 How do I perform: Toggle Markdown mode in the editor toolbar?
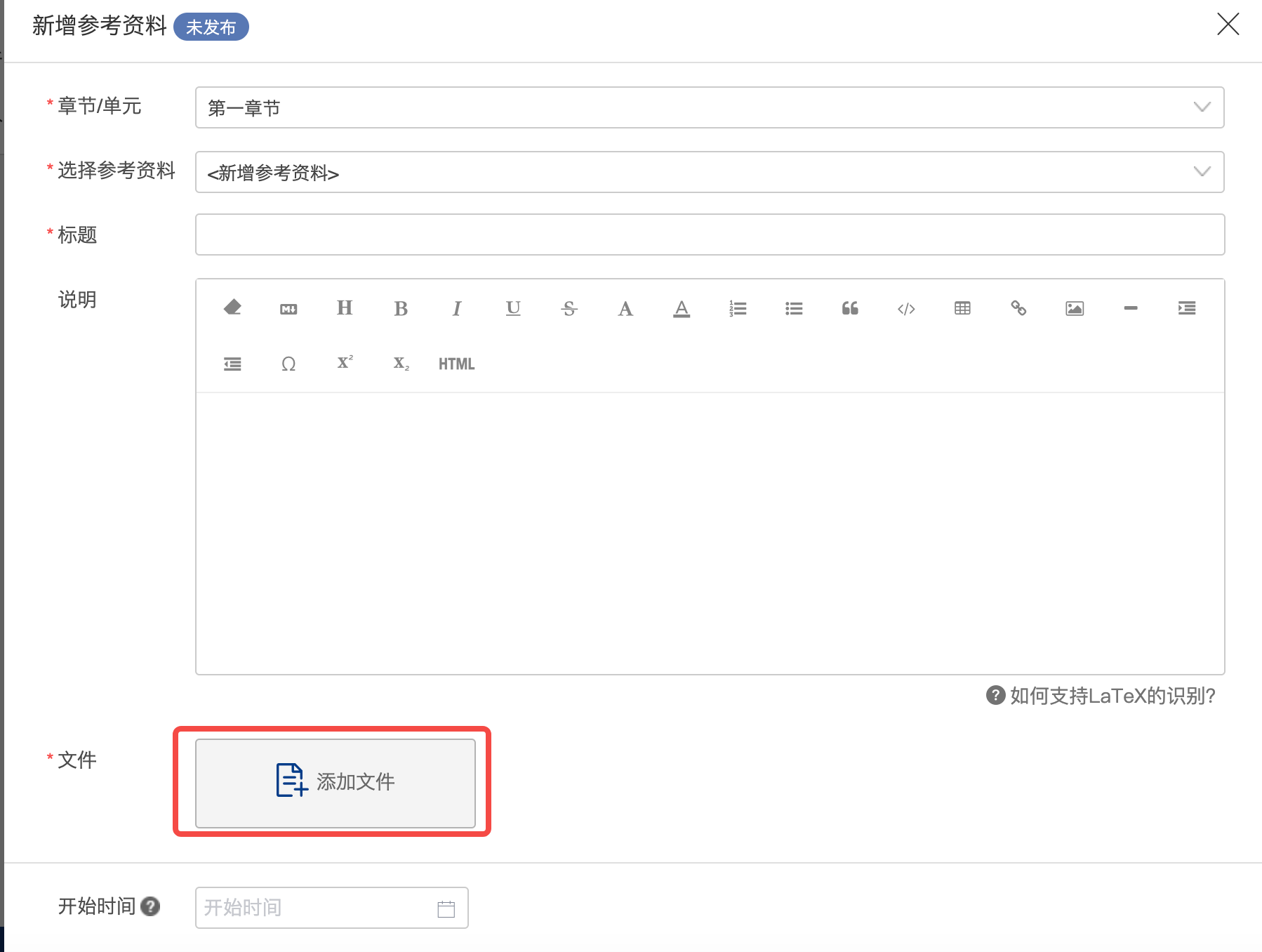tap(288, 309)
